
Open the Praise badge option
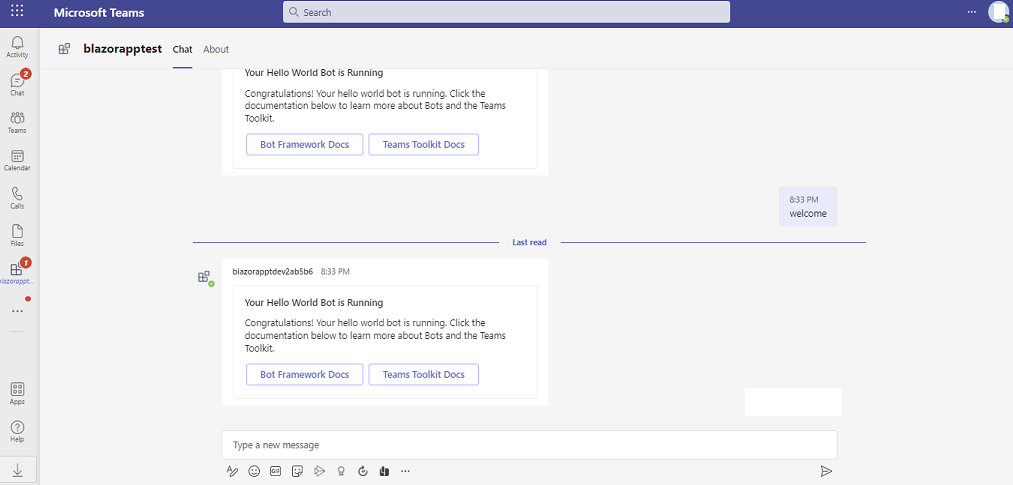(340, 471)
